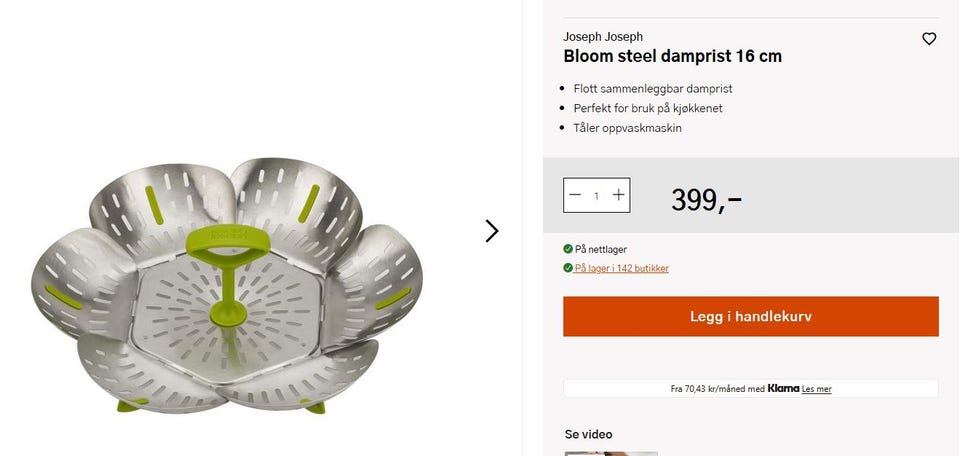Click green checkmark beside store stock link
Screen dimensions: 960x456
tap(568, 268)
